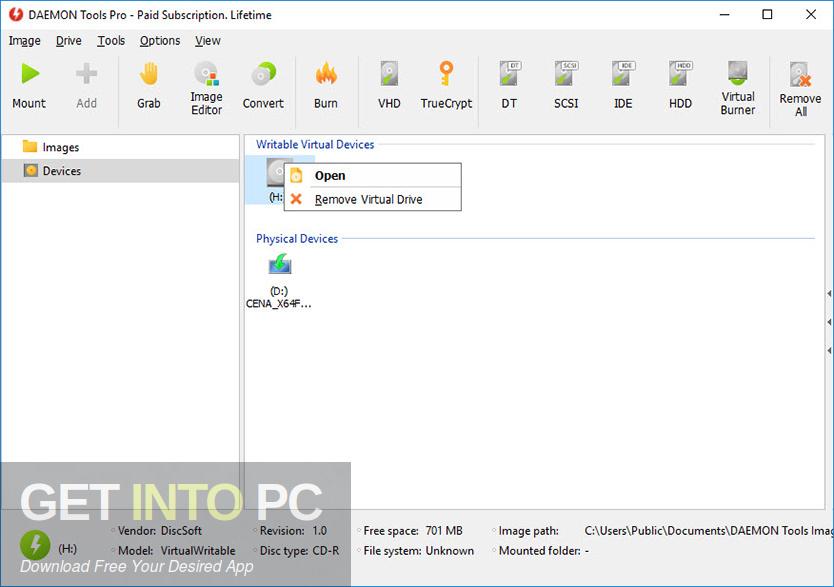Open the TrueCrypt key tool
The height and width of the screenshot is (587, 834).
coord(446,73)
